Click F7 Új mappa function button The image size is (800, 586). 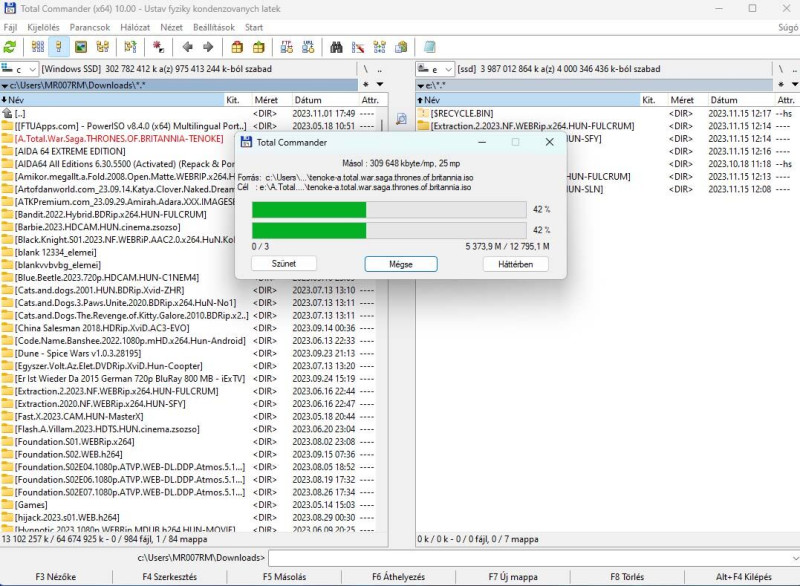coord(513,577)
